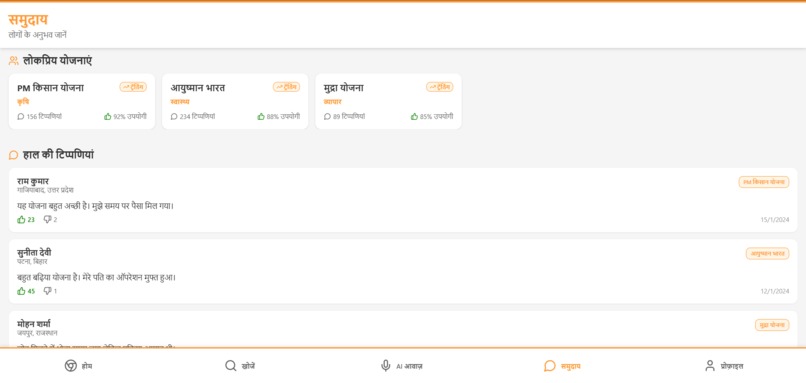The image size is (806, 383).
Task: Open the मुद्रा योजना card
Action: 388,101
